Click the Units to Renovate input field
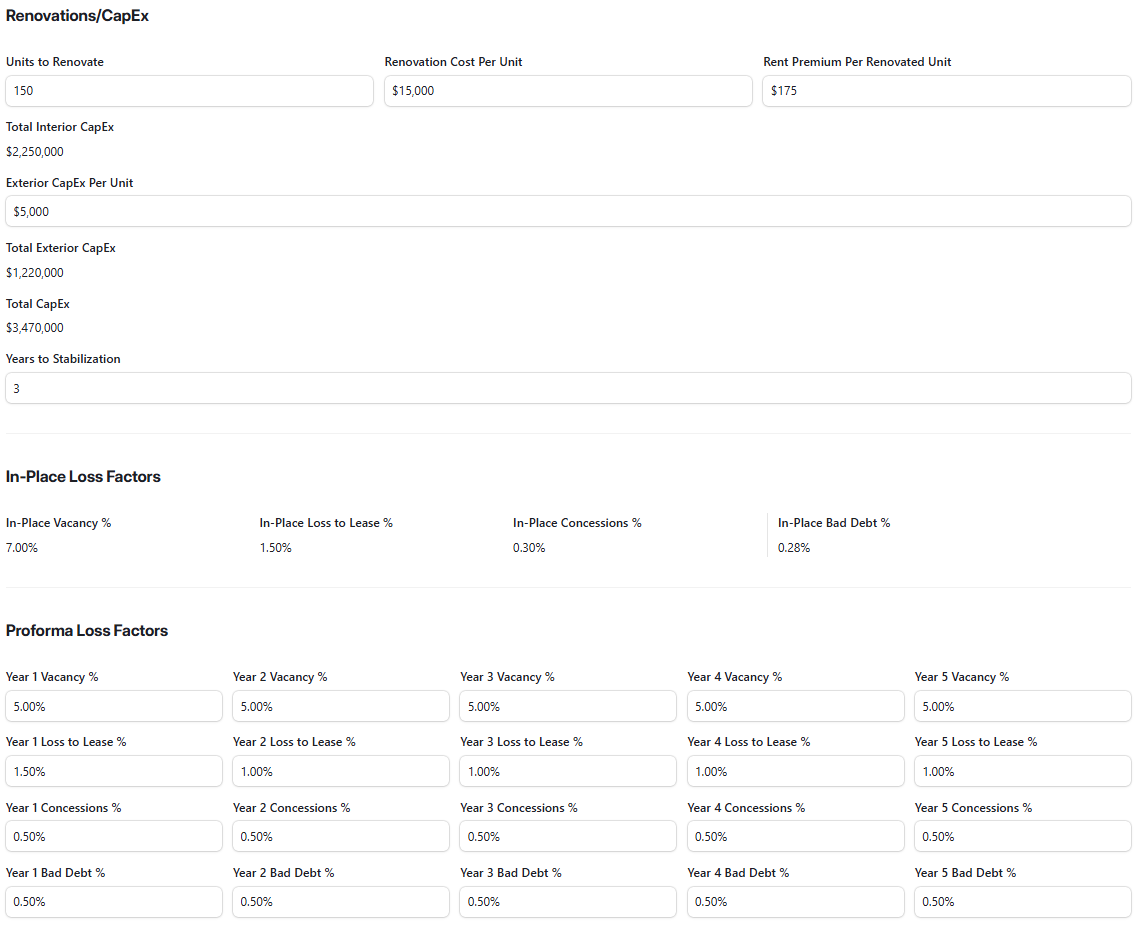This screenshot has height=928, width=1138. point(189,91)
